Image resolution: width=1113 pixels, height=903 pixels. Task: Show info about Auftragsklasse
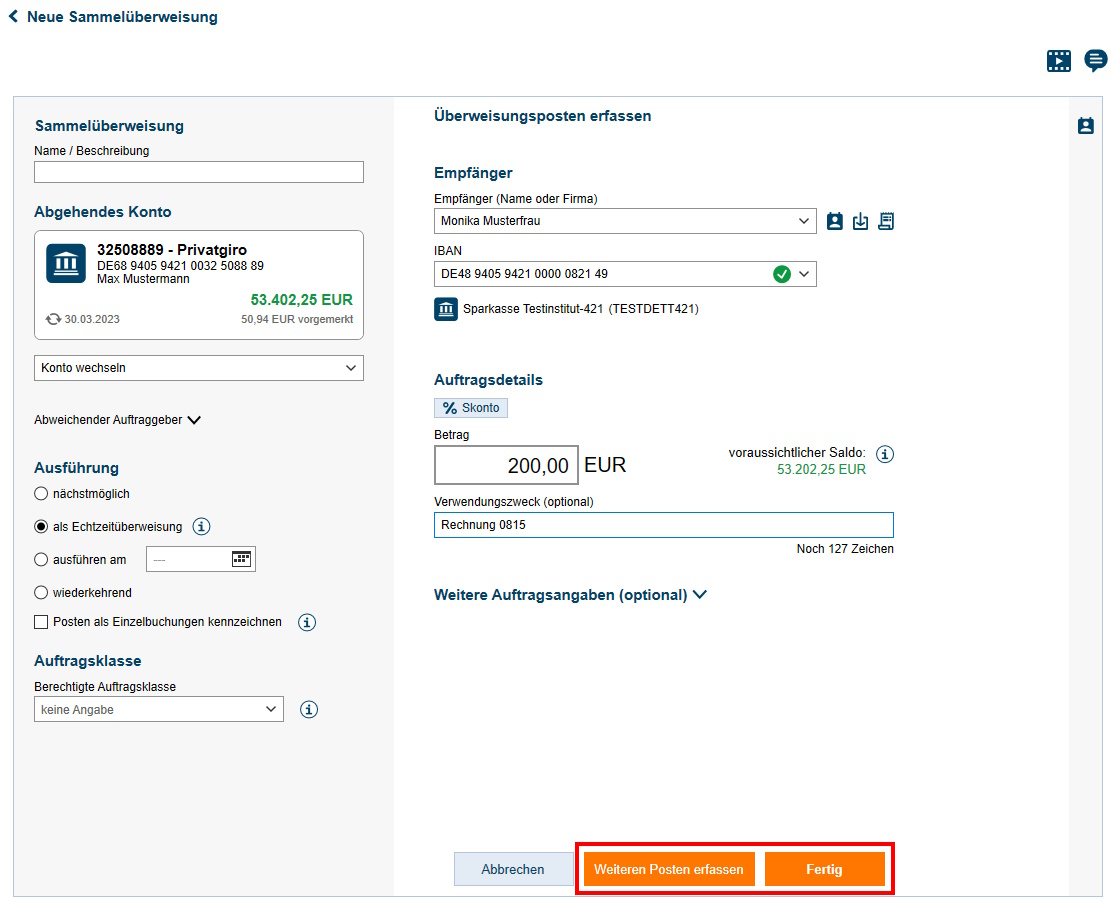[309, 709]
